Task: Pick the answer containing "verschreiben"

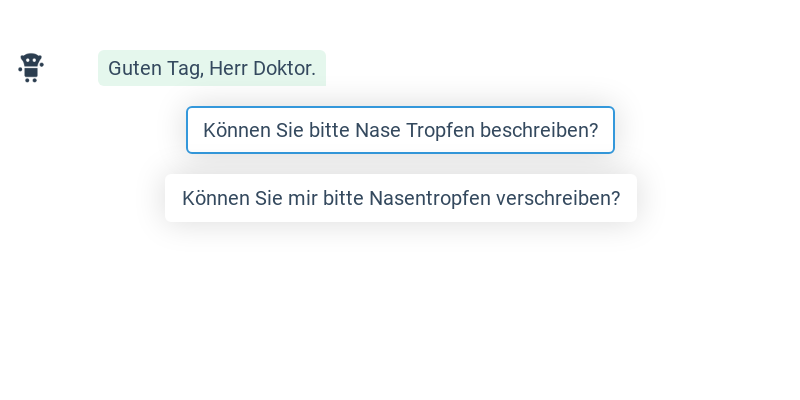Action: pyautogui.click(x=400, y=198)
